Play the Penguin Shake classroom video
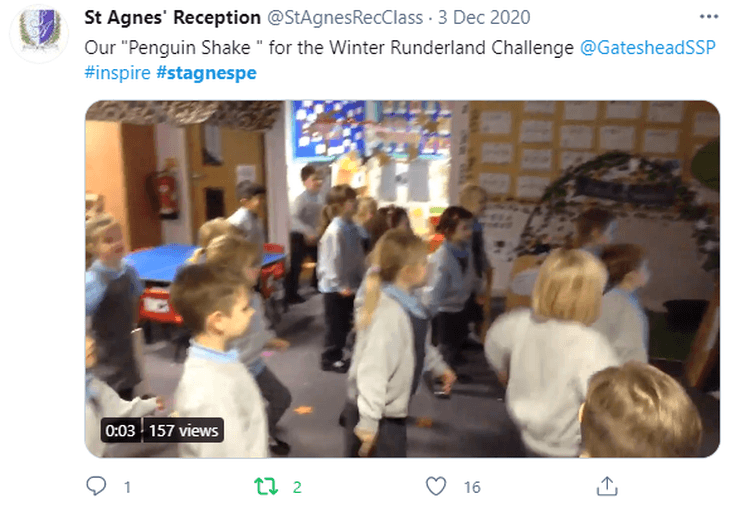Viewport: 740px width, 513px height. (402, 279)
